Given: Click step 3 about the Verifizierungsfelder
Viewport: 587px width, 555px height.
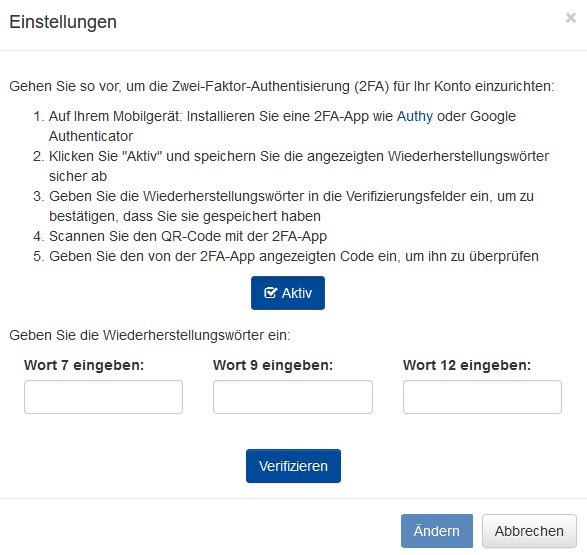Looking at the screenshot, I should (x=283, y=206).
